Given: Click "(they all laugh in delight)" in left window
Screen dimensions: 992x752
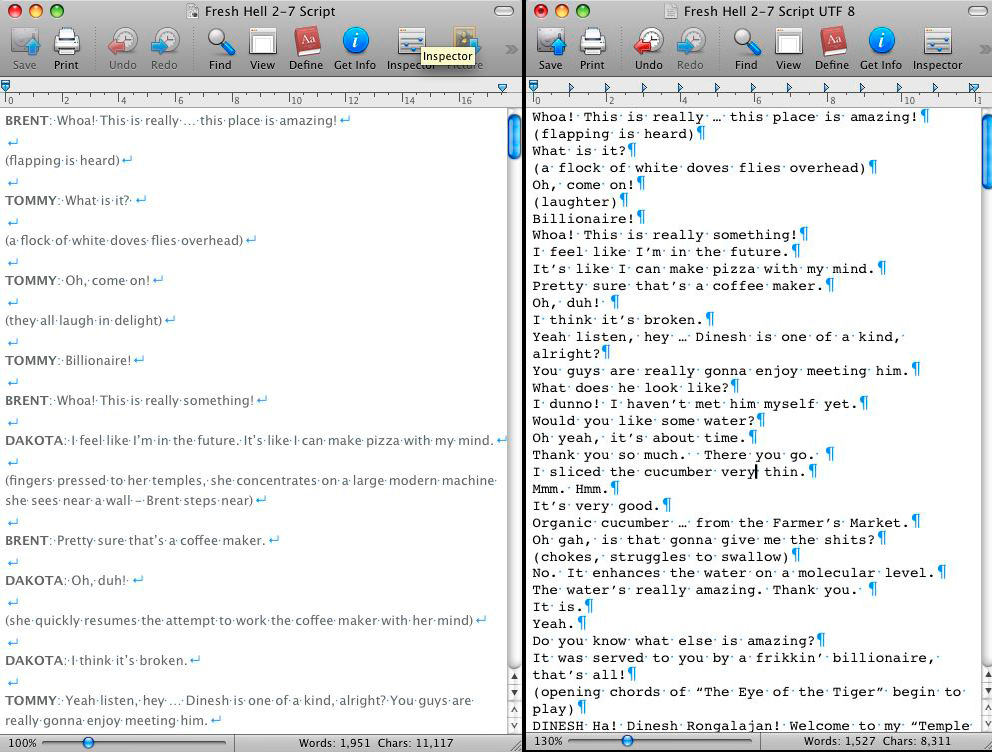Looking at the screenshot, I should (84, 321).
